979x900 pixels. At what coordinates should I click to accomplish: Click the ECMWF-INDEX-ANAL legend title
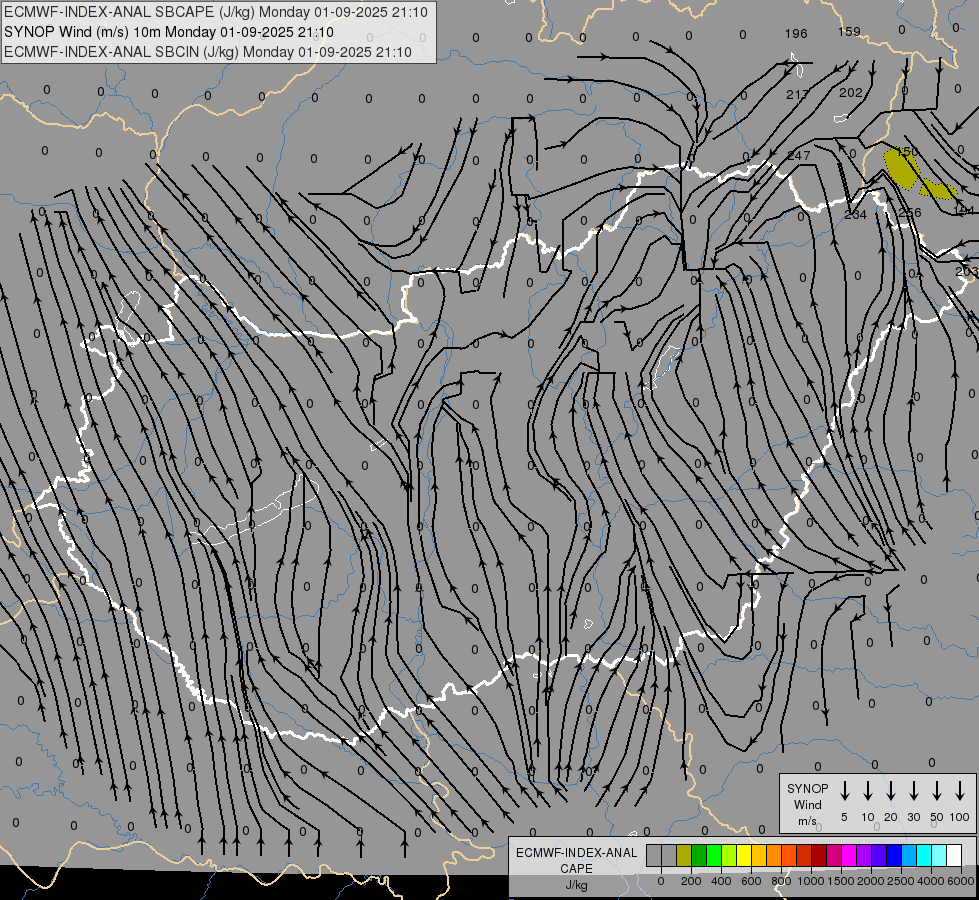pos(576,853)
